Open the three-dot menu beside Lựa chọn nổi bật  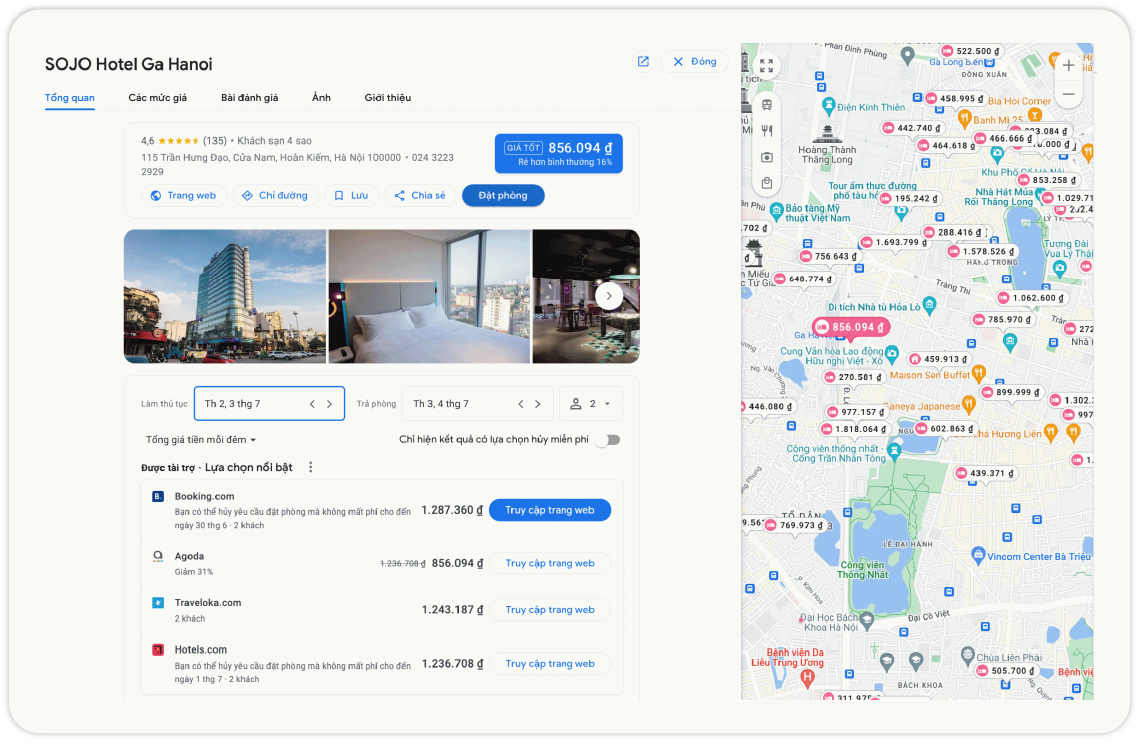pos(310,467)
